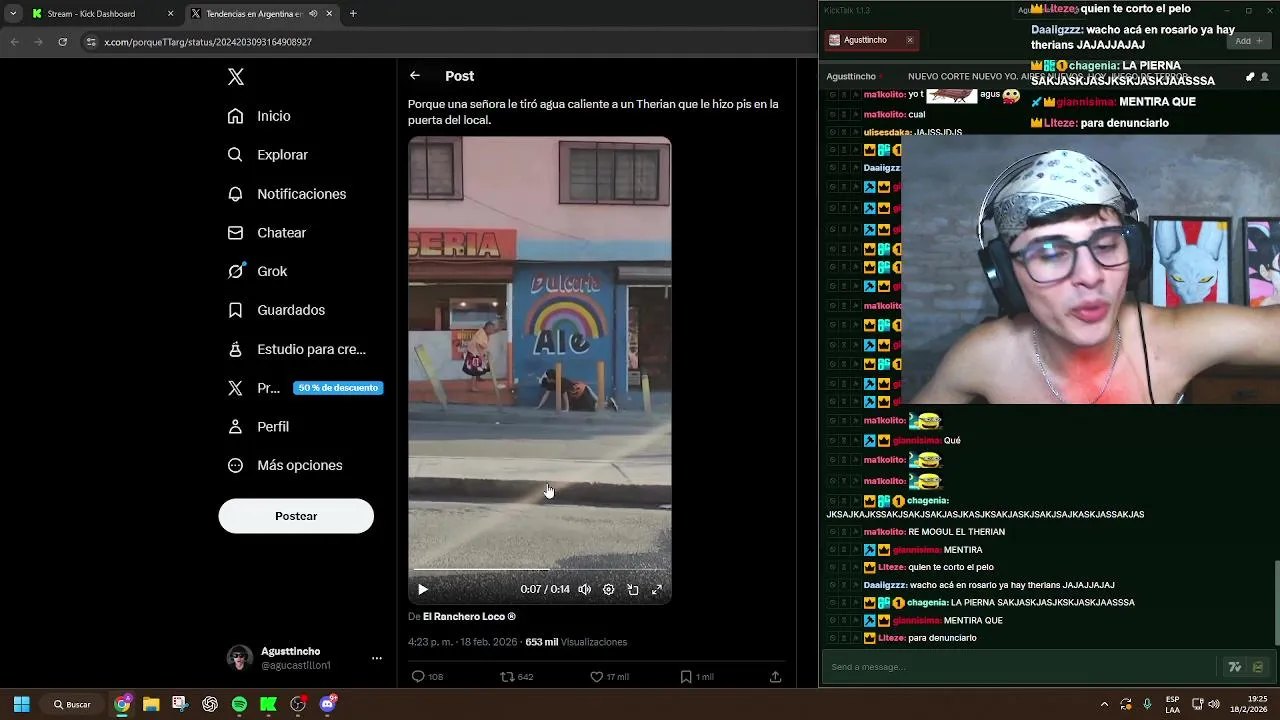This screenshot has width=1280, height=720.
Task: Mute the audio icon on Tendencias tab
Action: click(314, 14)
